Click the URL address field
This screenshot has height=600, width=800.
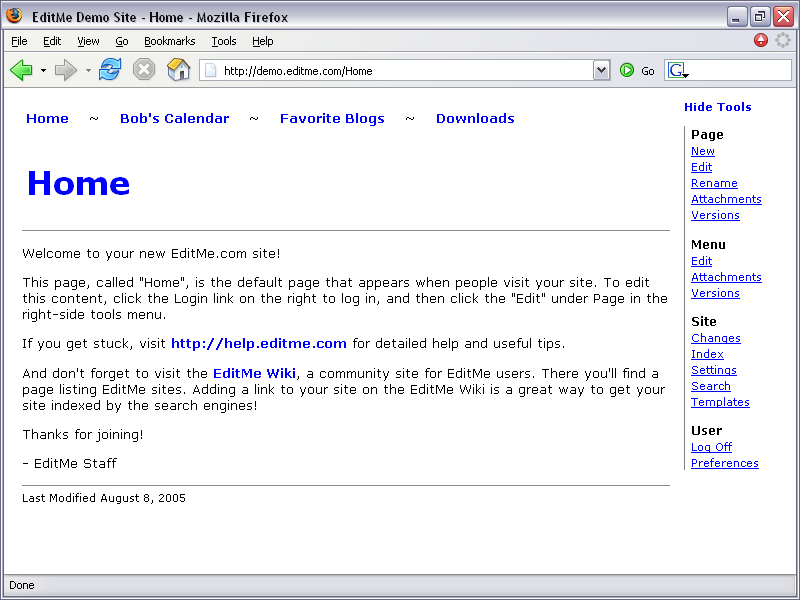(x=405, y=70)
